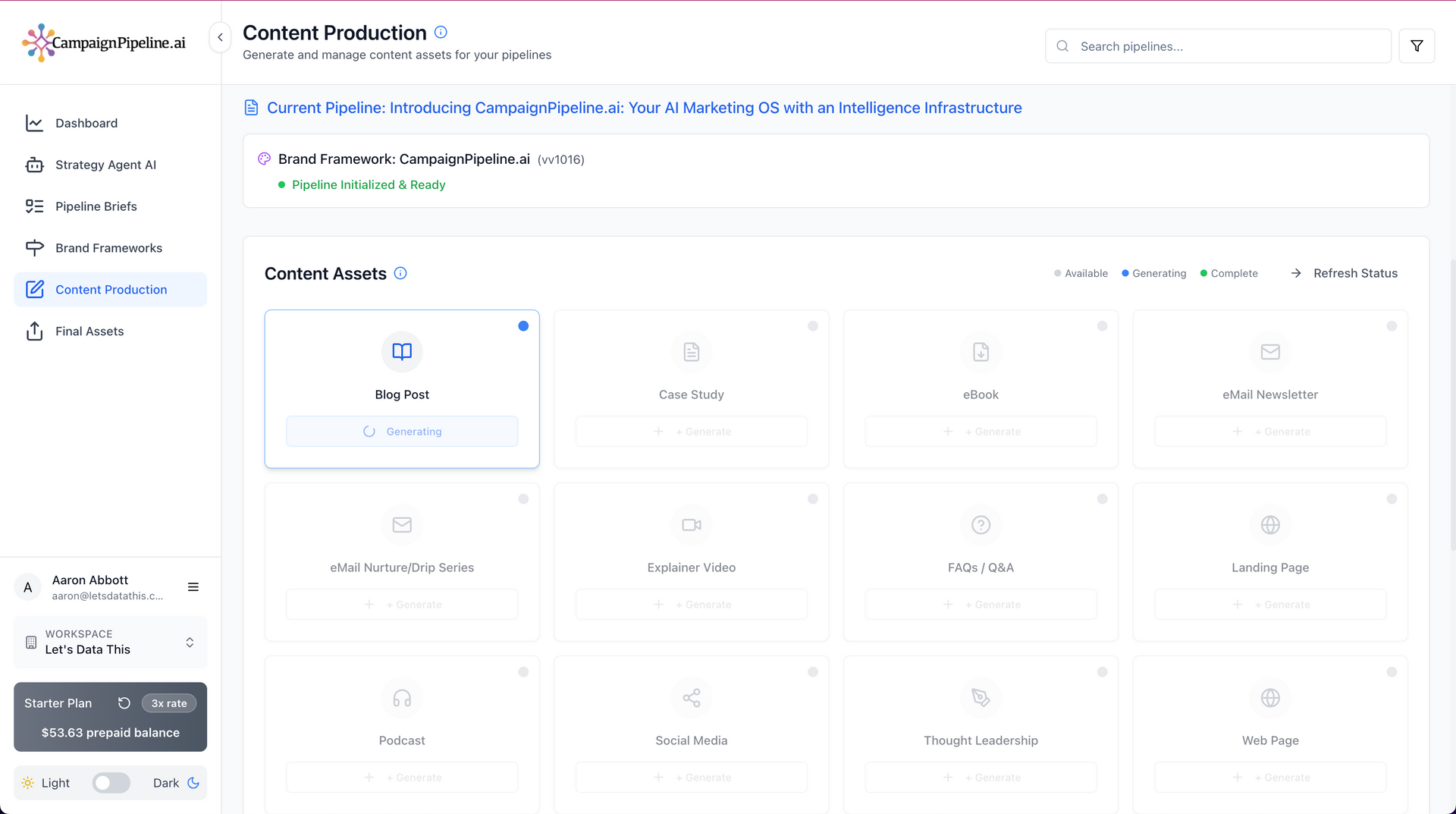Click info icon next to Content Assets
Image resolution: width=1456 pixels, height=814 pixels.
400,273
